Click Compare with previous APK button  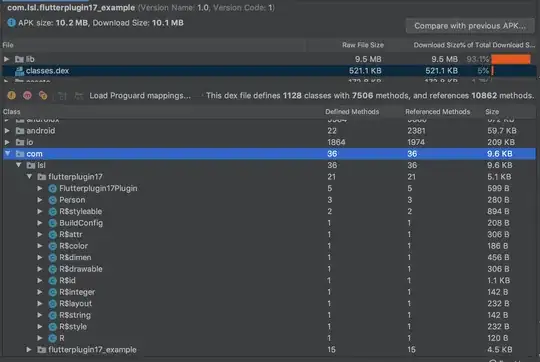tap(470, 26)
